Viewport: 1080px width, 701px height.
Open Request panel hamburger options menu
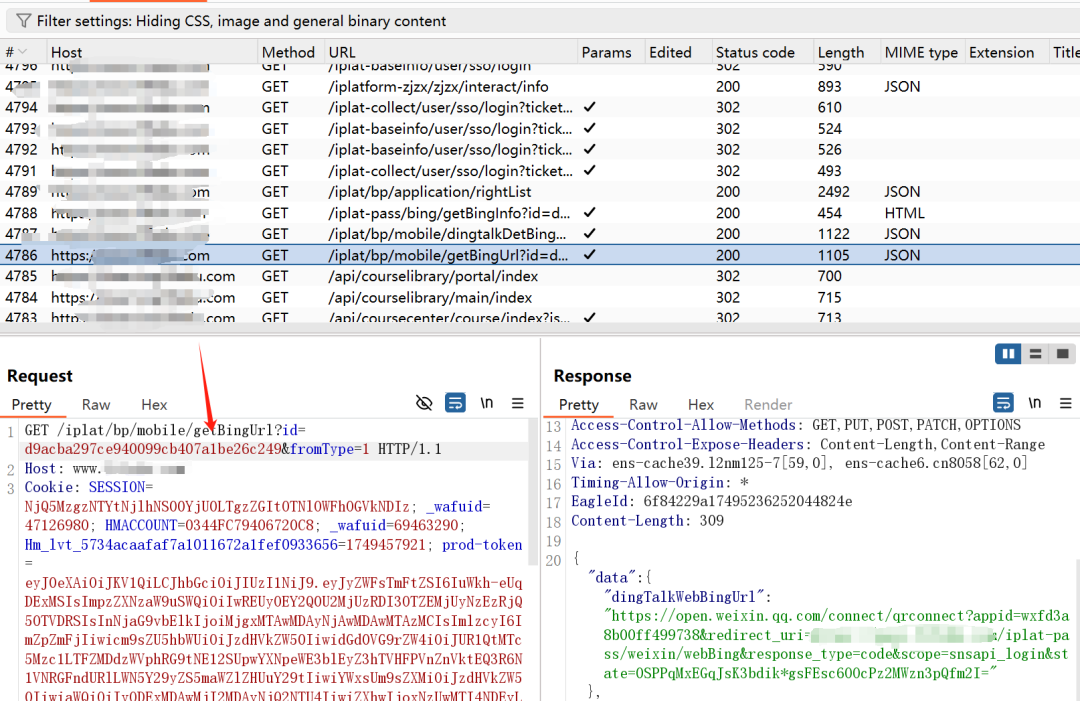(518, 403)
